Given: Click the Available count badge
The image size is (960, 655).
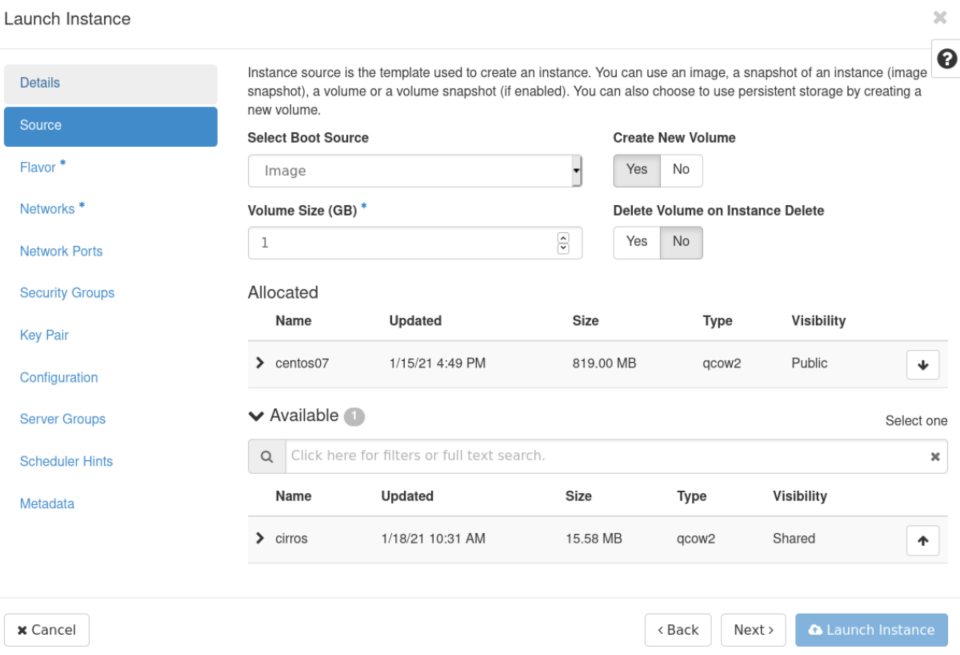Looking at the screenshot, I should click(x=354, y=416).
